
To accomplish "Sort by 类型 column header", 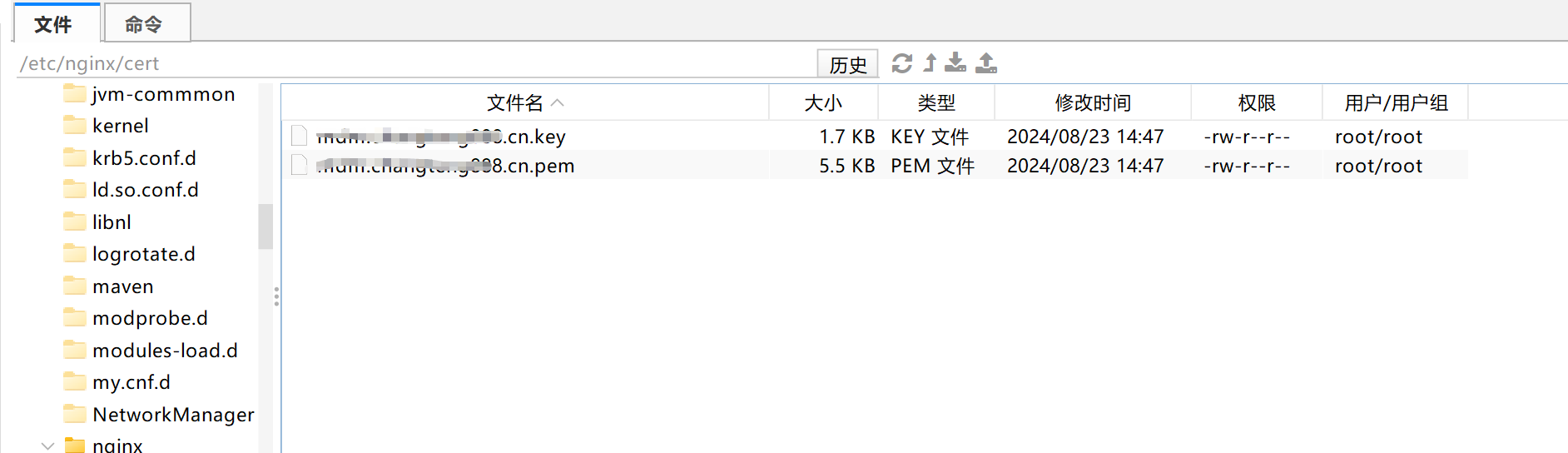I will click(x=936, y=102).
